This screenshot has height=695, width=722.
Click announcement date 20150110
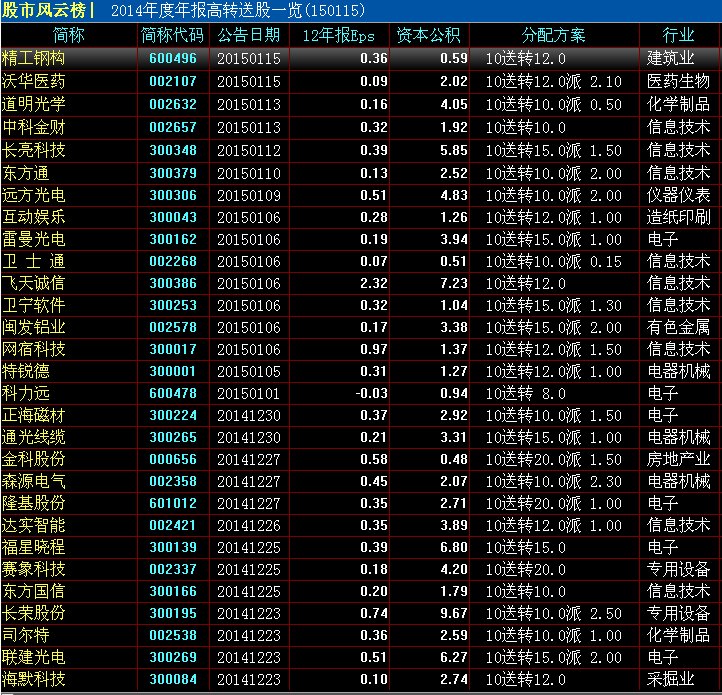[x=249, y=174]
